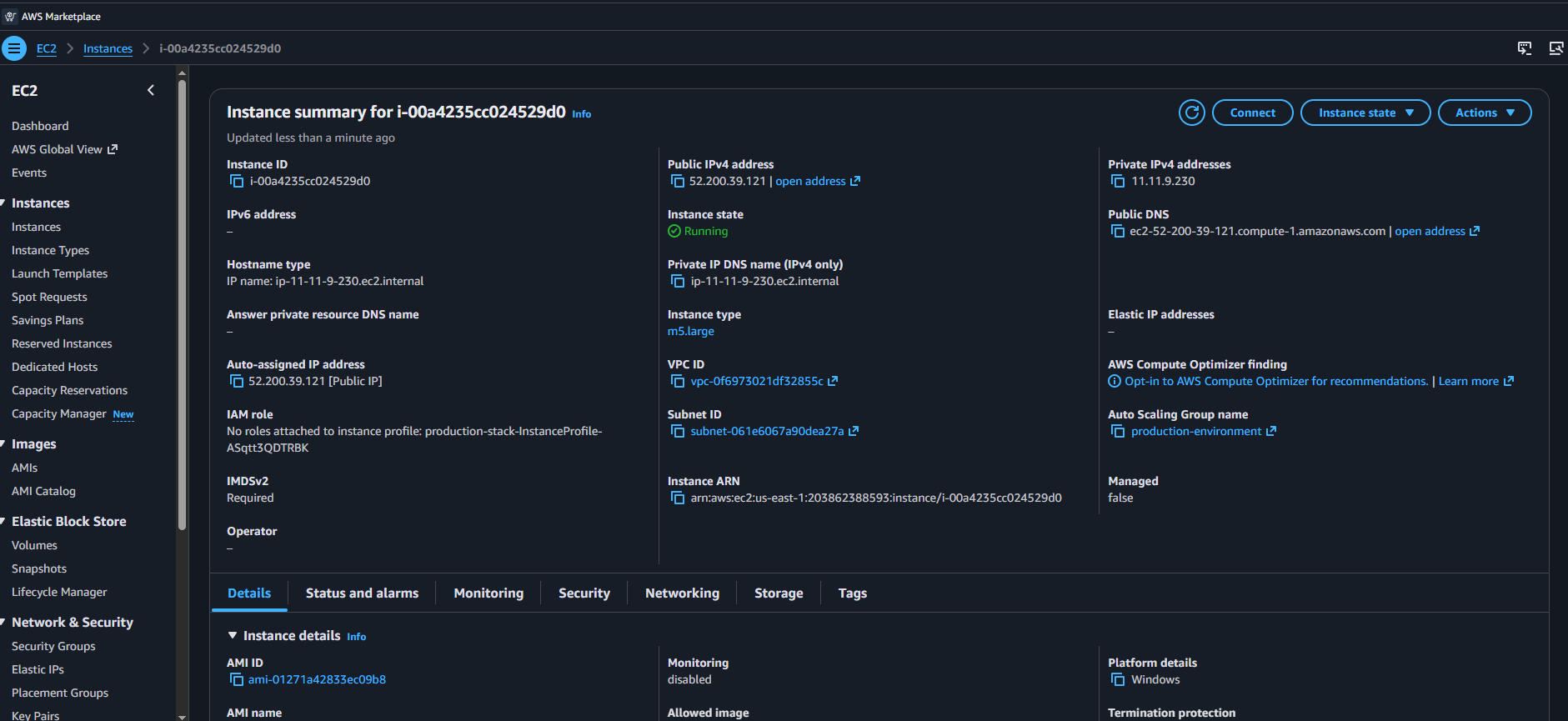
Task: Collapse the Elastic Block Store sidebar group
Action: 3,521
